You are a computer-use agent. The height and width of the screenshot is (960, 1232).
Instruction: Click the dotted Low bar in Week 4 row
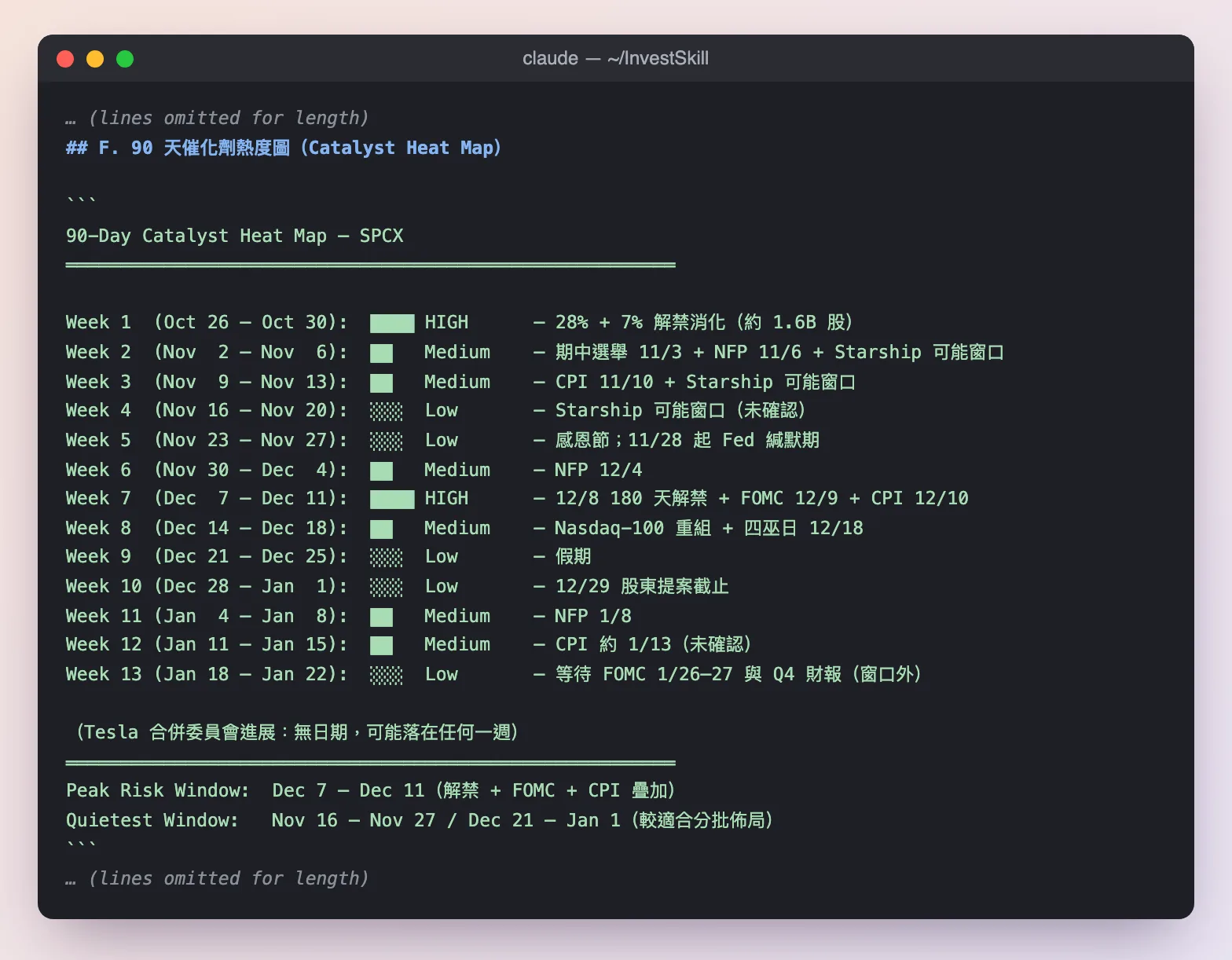pos(386,411)
